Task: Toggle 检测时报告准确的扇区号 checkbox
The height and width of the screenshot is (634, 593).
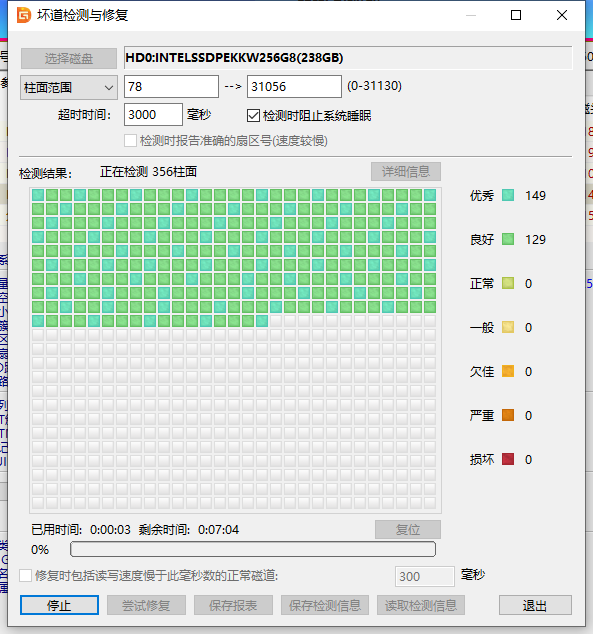Action: [130, 141]
